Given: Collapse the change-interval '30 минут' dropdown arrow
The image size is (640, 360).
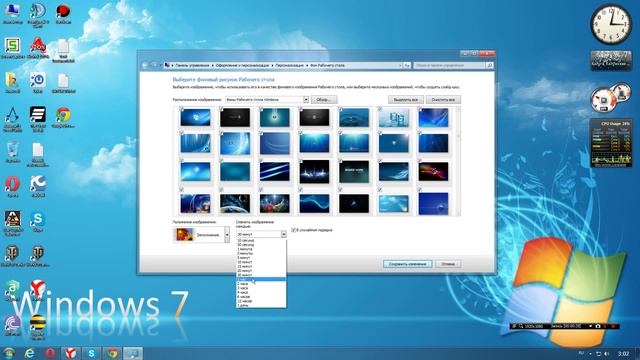Looking at the screenshot, I should tap(283, 234).
